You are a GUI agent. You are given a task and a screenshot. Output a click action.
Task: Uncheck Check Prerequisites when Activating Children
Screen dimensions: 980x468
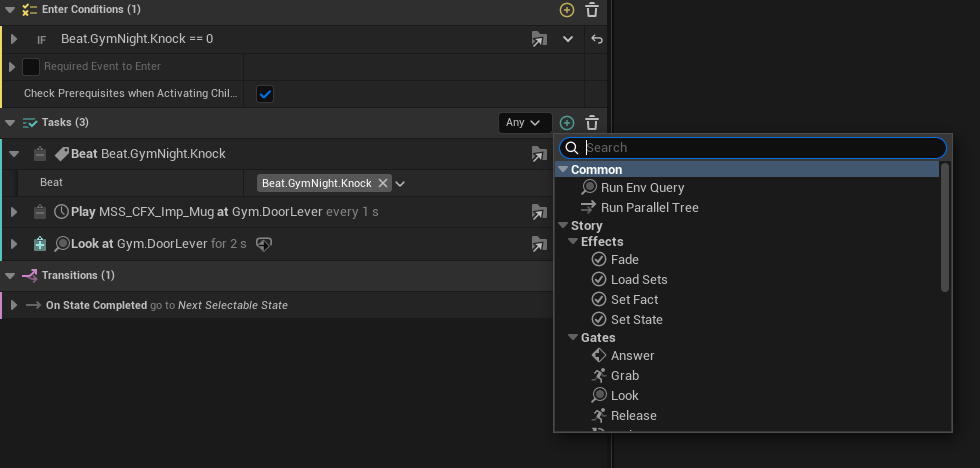click(x=265, y=94)
